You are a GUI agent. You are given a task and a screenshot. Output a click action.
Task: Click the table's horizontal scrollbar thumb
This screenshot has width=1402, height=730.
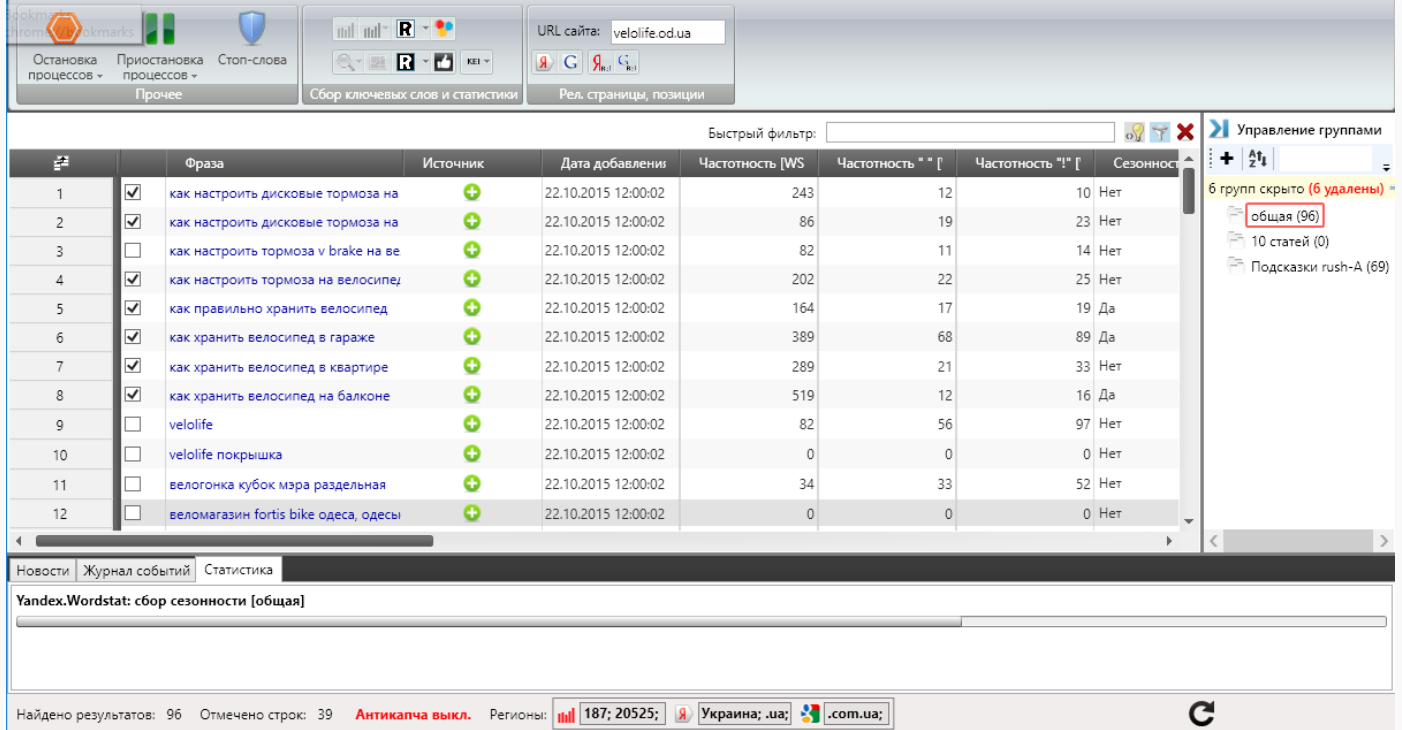[235, 540]
